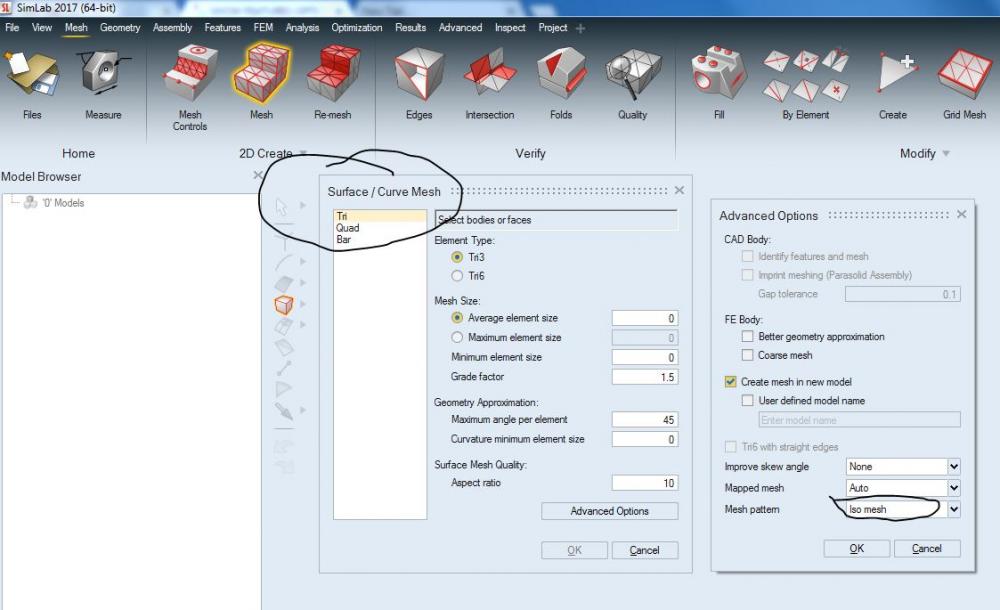1000x610 pixels.
Task: Open the Inspect tab
Action: [510, 27]
